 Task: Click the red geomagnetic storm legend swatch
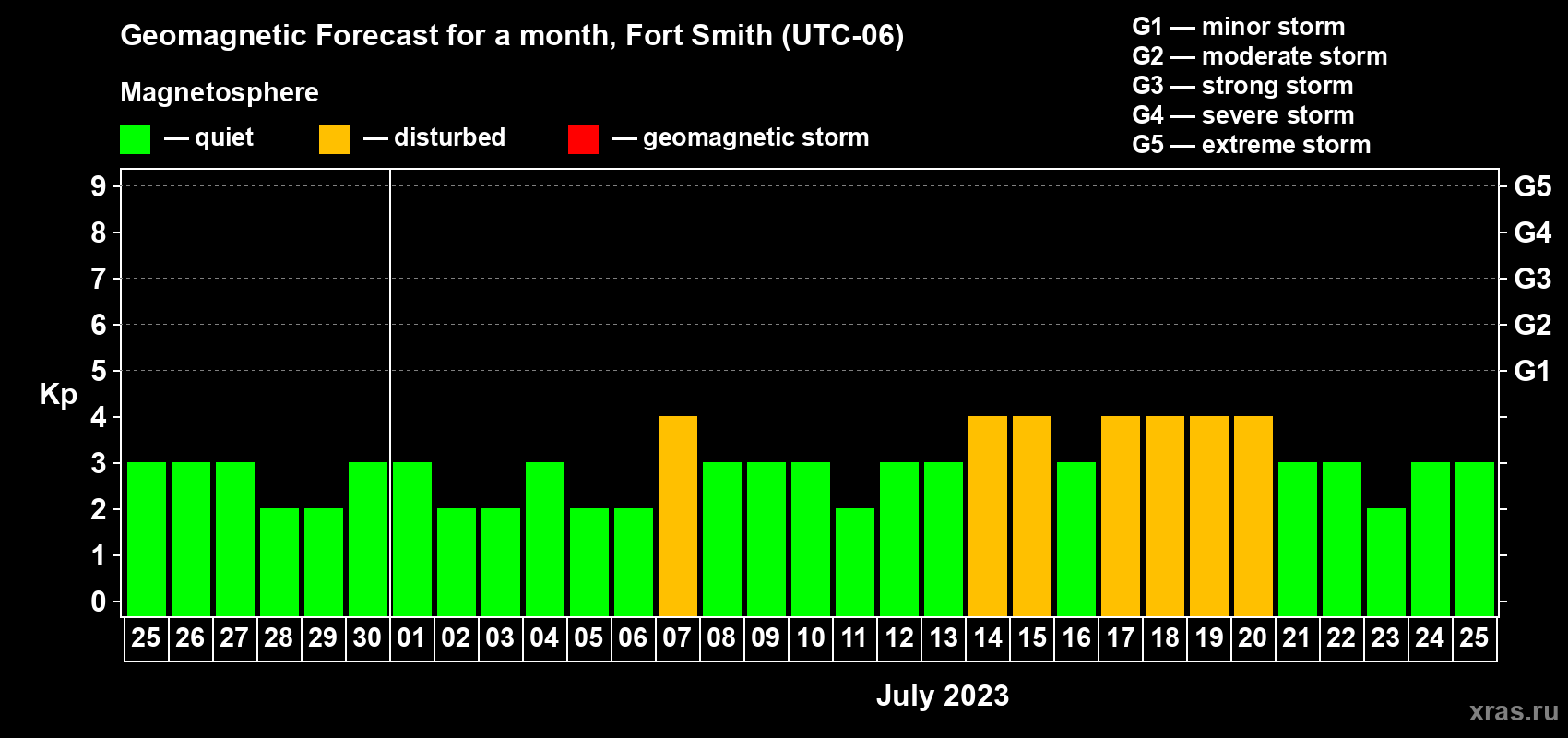(583, 139)
